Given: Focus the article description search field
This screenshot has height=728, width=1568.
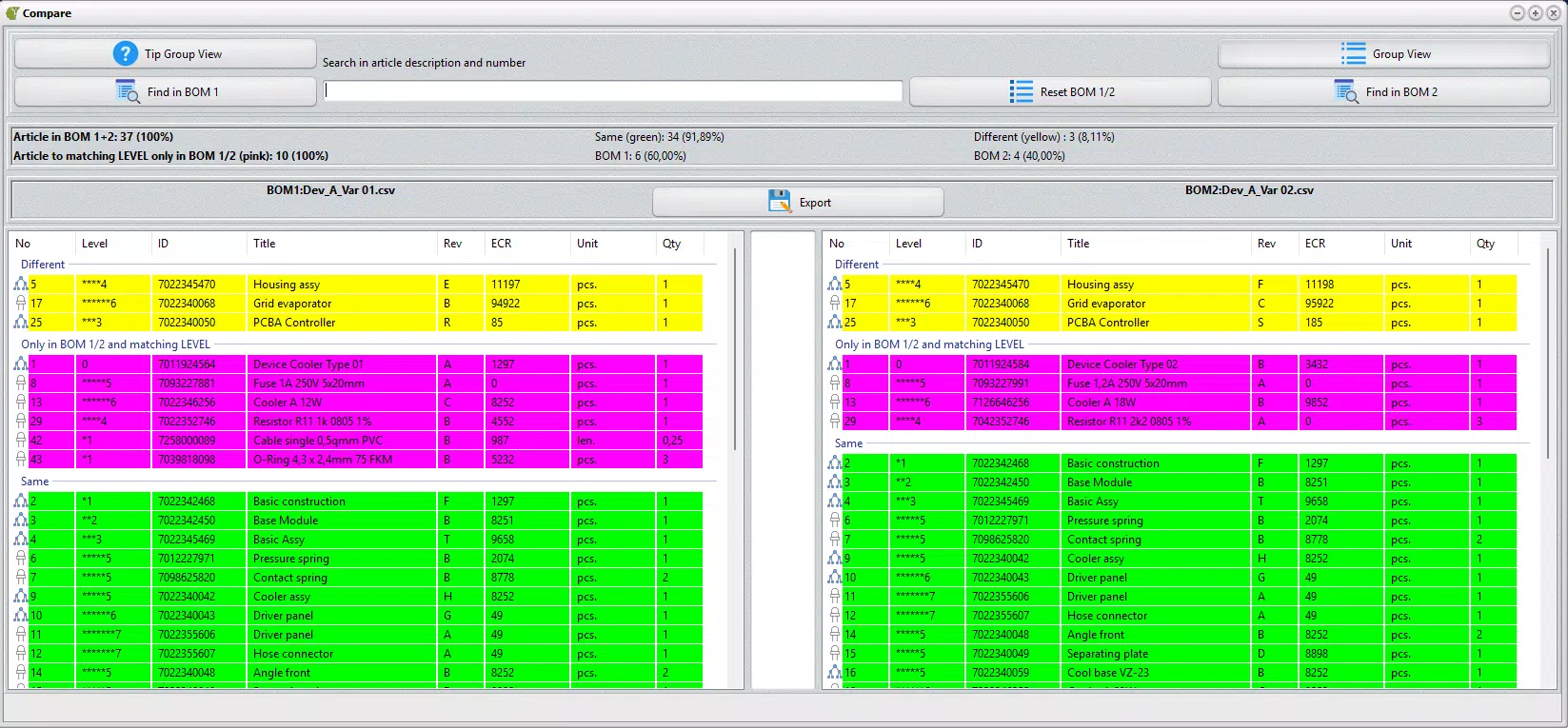Looking at the screenshot, I should click(613, 90).
